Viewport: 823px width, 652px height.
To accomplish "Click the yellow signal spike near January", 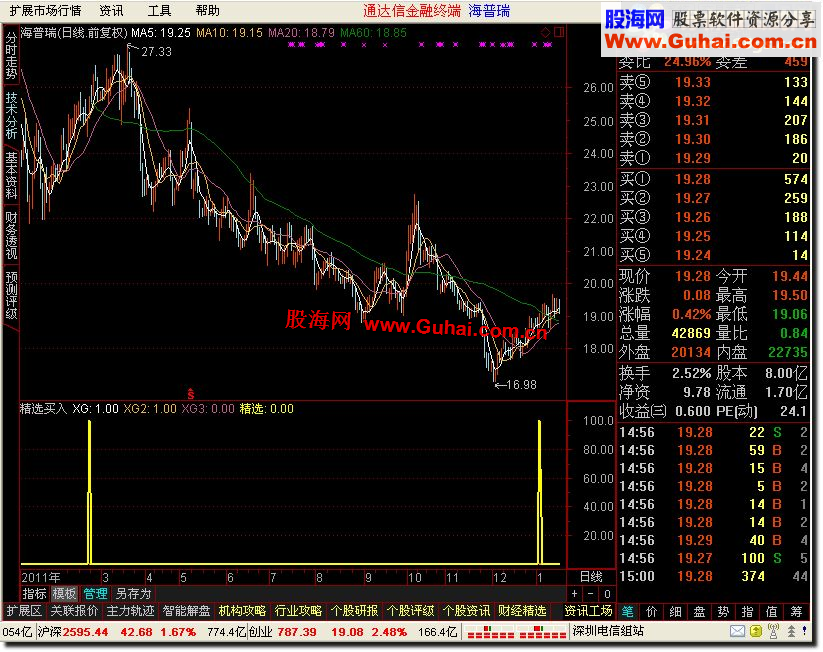I will [540, 491].
